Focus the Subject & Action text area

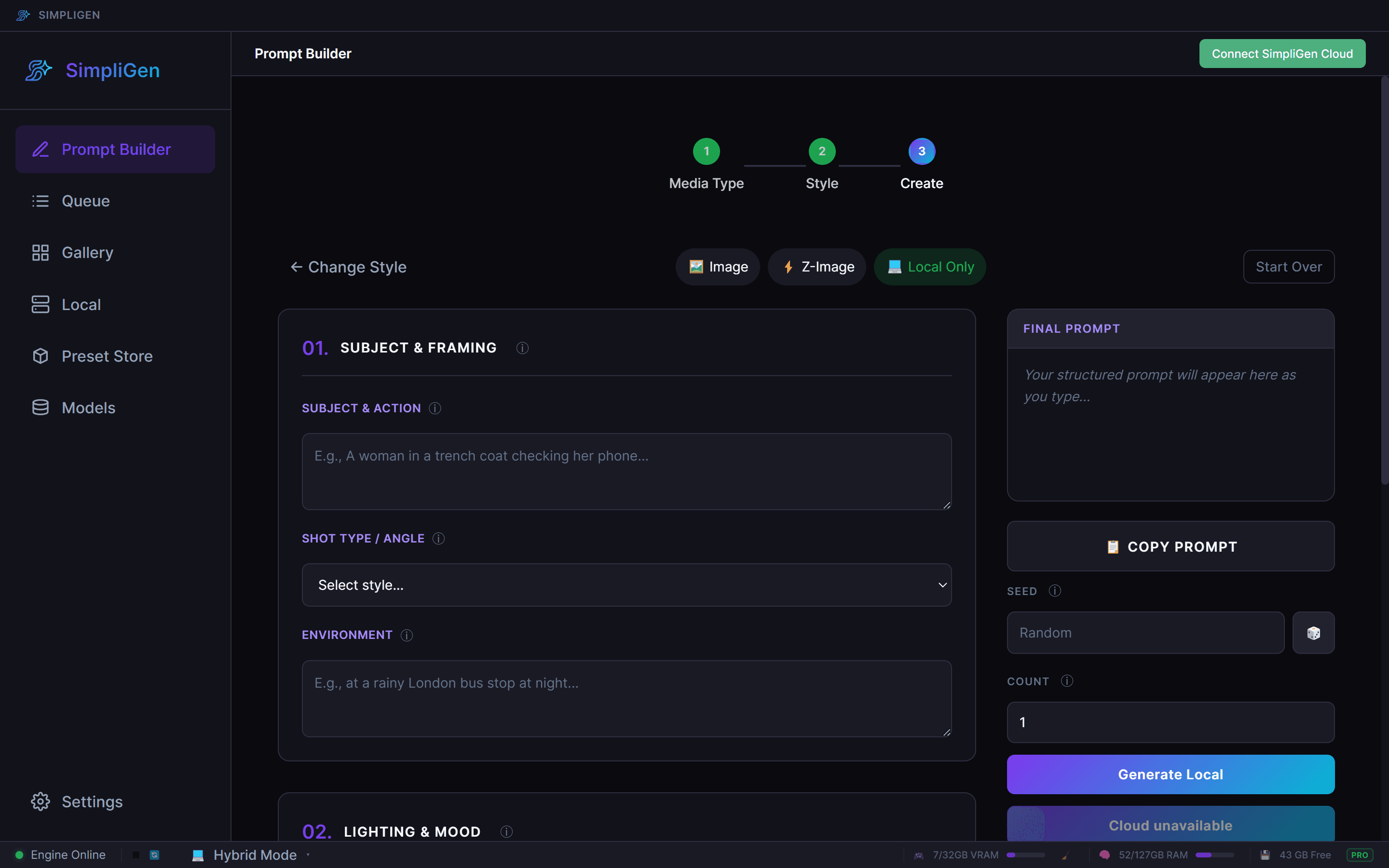tap(627, 471)
